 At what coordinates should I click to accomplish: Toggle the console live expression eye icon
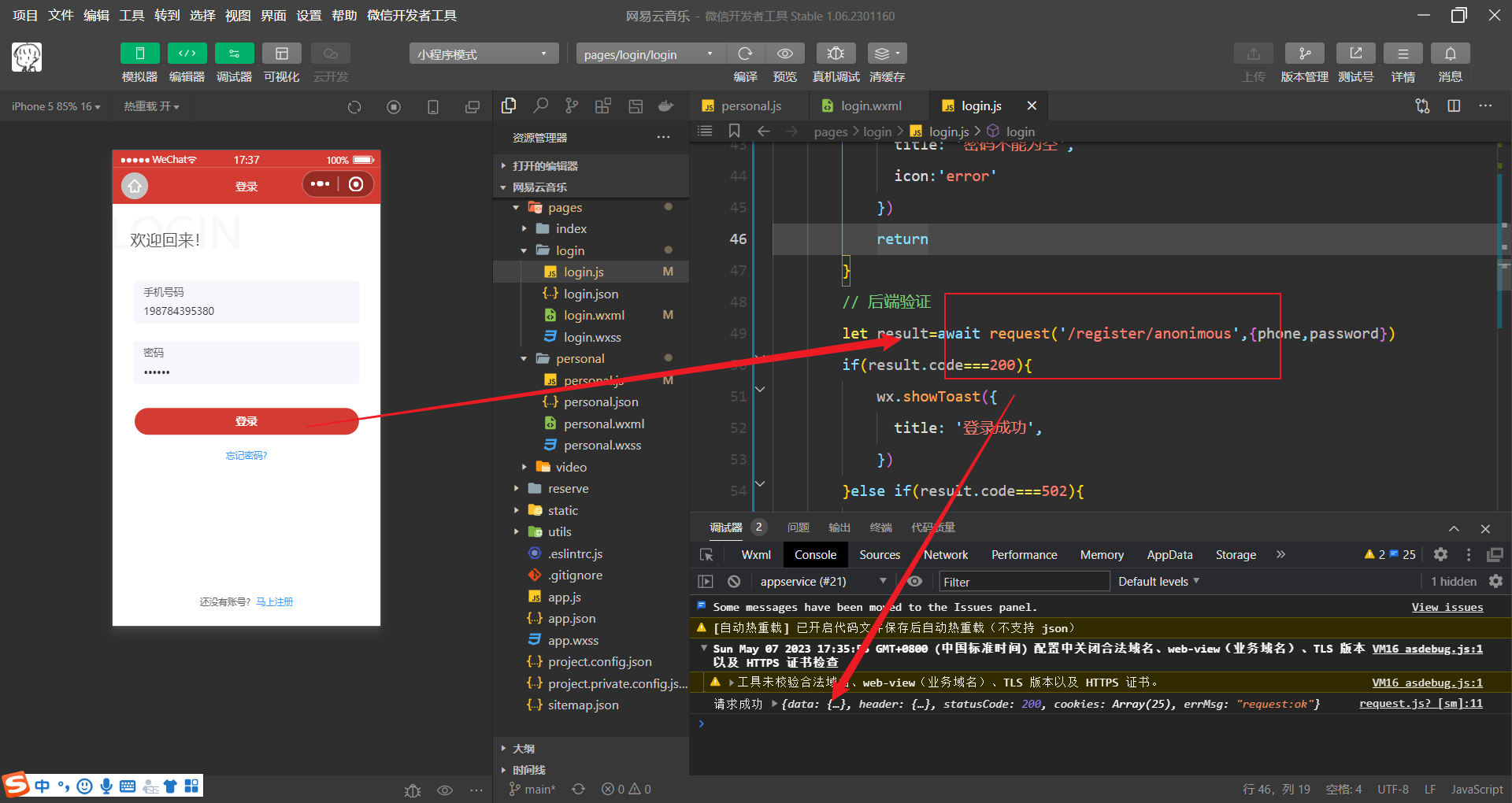click(914, 581)
